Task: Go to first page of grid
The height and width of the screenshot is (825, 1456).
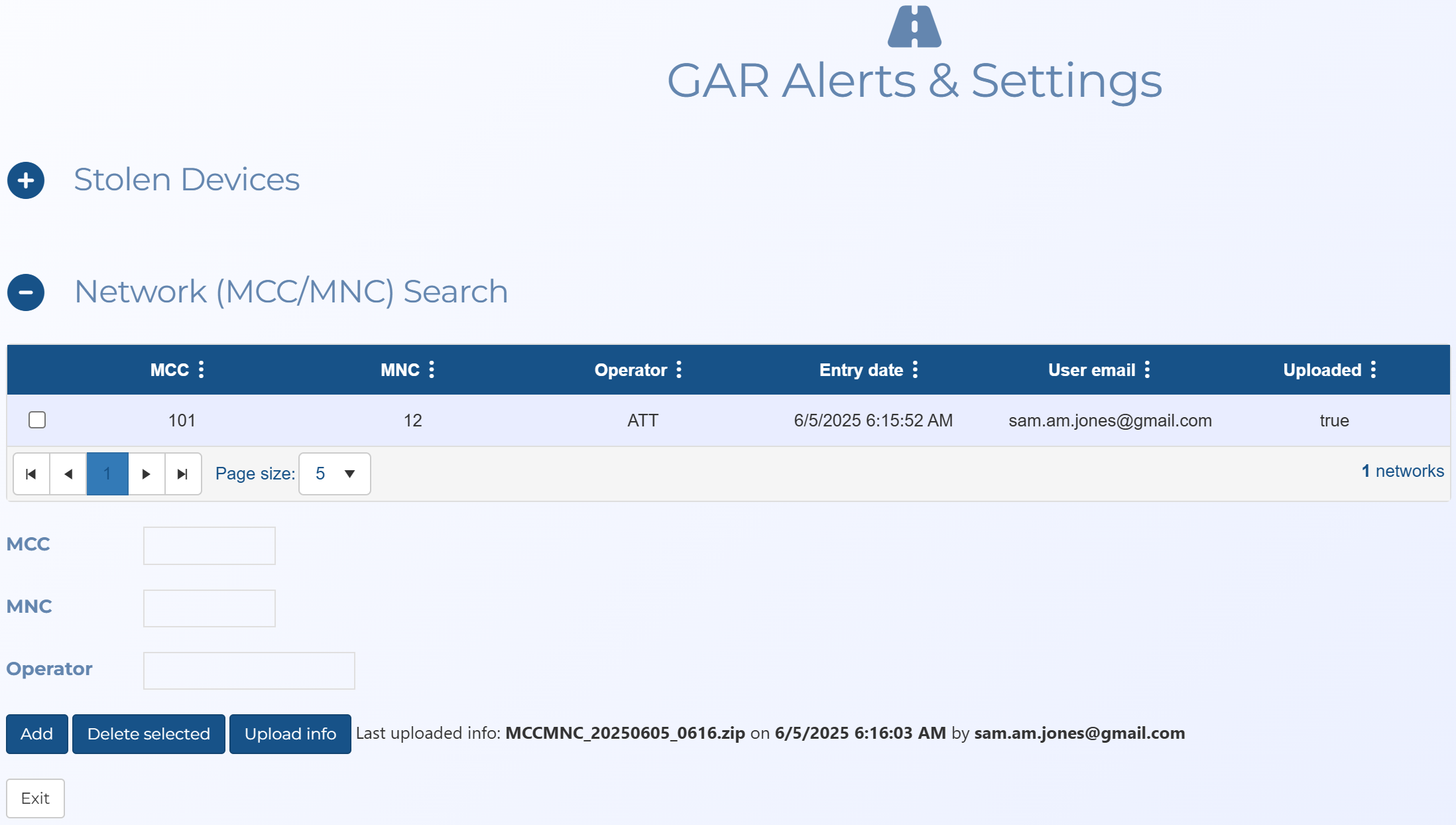Action: tap(31, 474)
